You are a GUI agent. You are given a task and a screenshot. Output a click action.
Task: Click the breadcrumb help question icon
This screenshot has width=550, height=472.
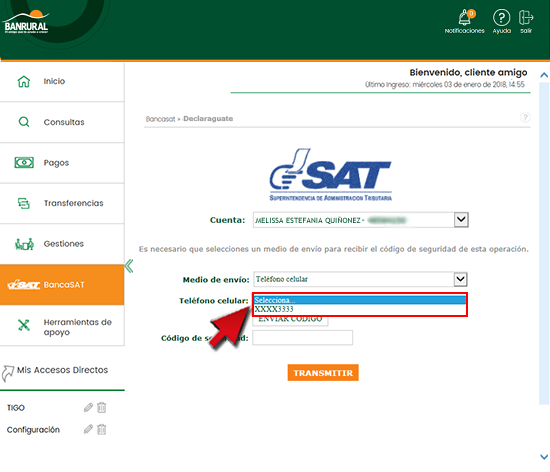[525, 117]
